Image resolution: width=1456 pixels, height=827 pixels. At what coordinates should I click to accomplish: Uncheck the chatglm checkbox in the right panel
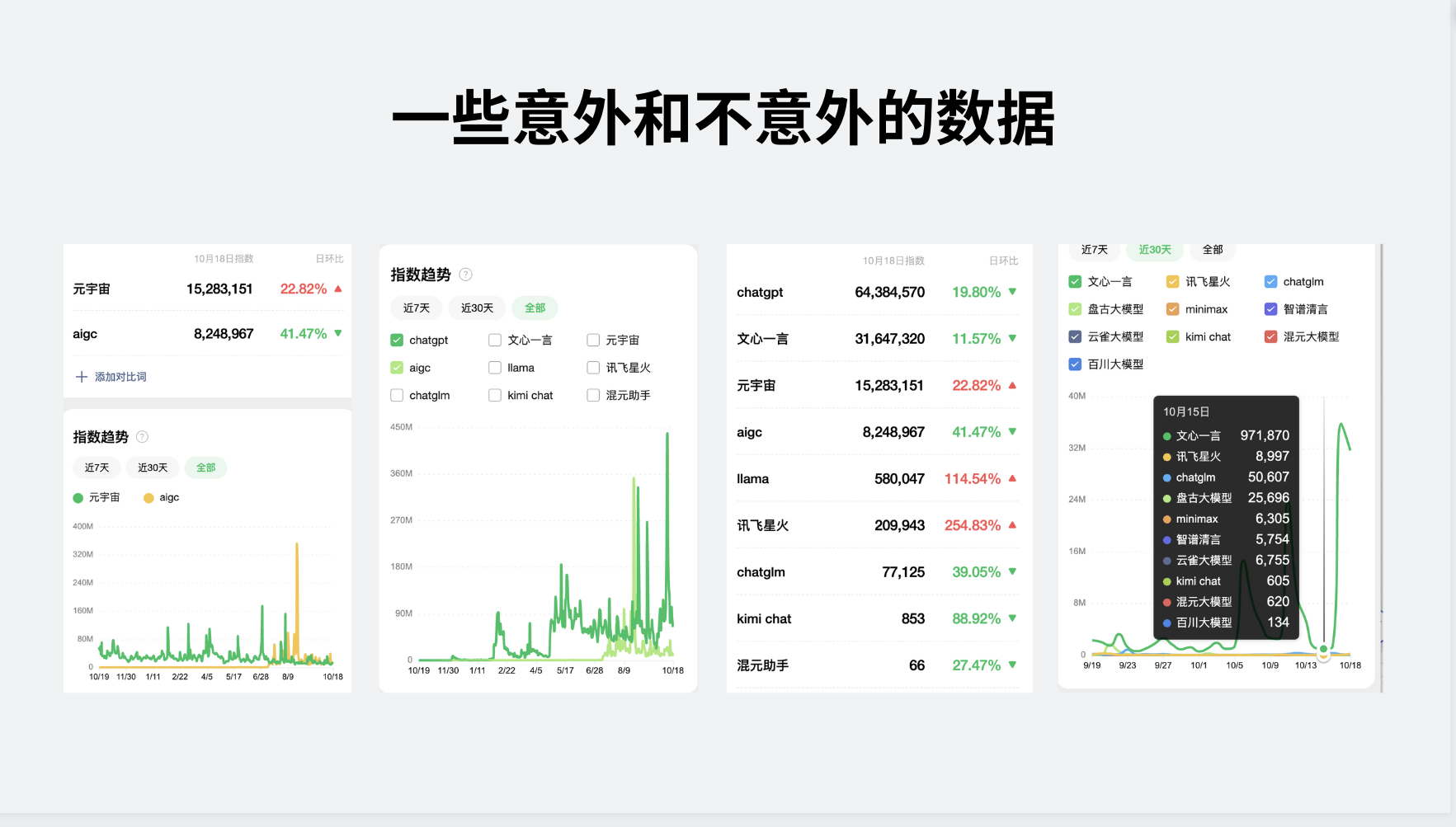tap(1270, 281)
